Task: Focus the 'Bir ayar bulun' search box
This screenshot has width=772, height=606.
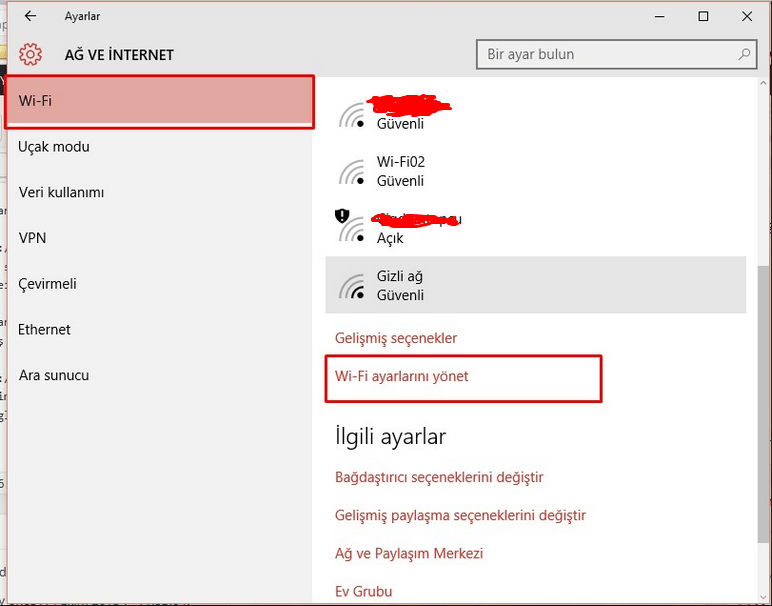Action: (x=616, y=54)
